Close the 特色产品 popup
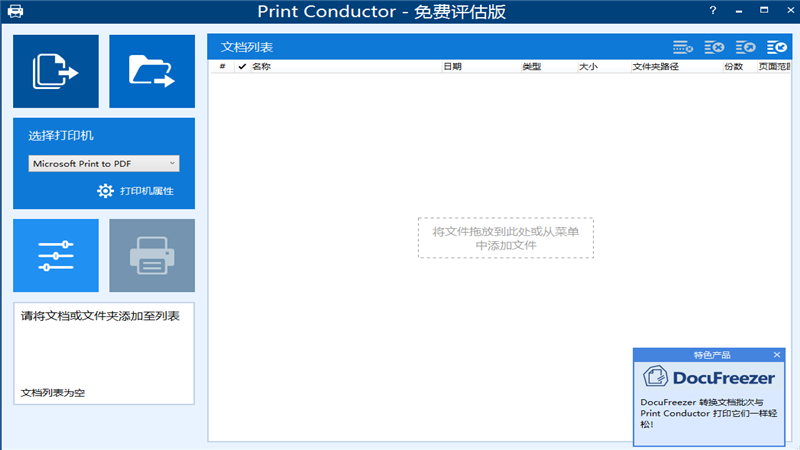This screenshot has height=450, width=800. (777, 355)
